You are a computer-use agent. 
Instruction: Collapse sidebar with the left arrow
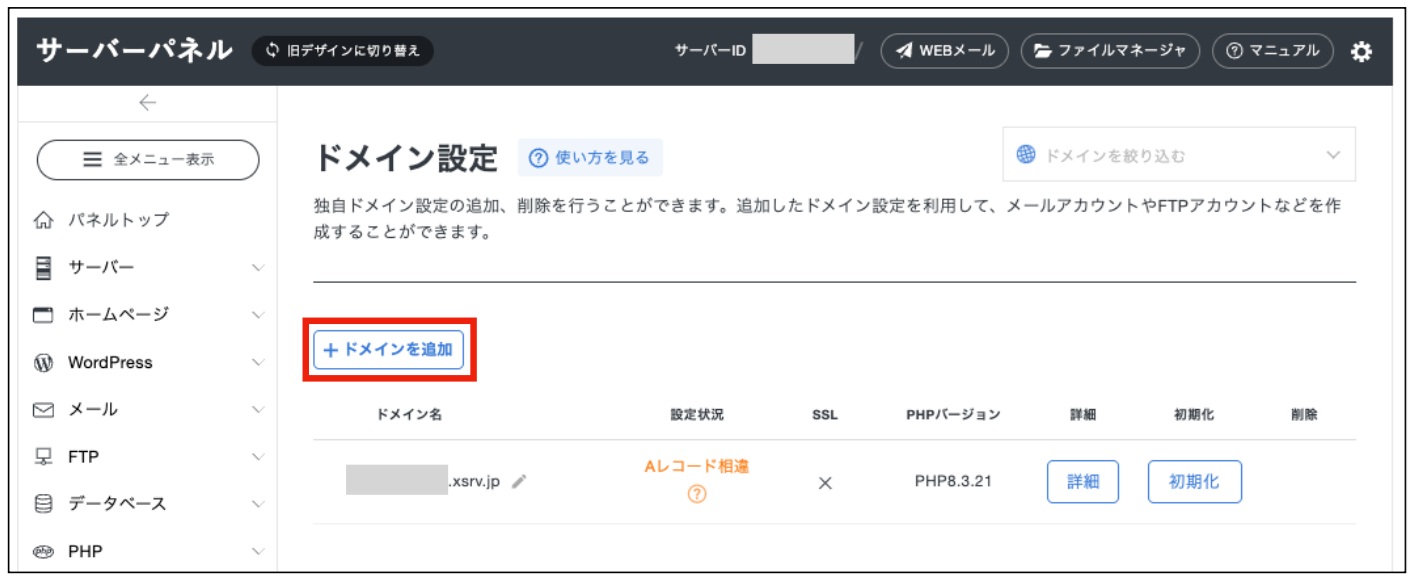pyautogui.click(x=148, y=102)
